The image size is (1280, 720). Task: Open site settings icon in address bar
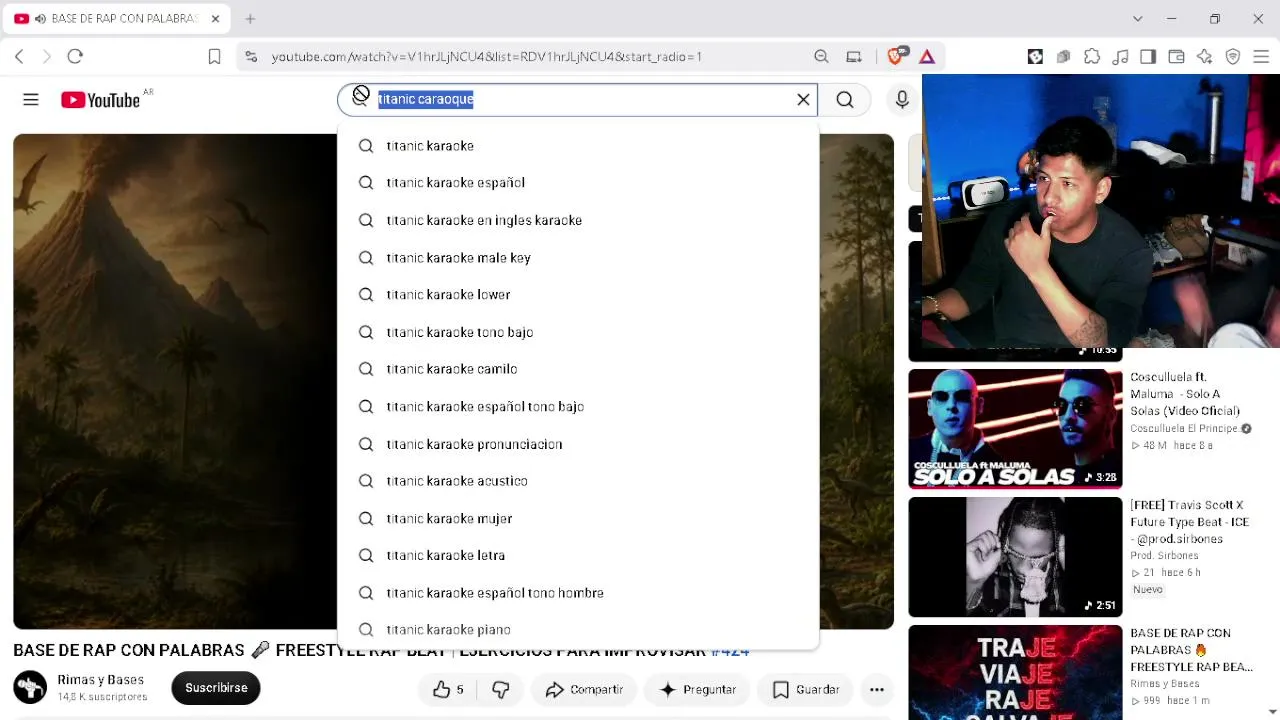point(251,57)
